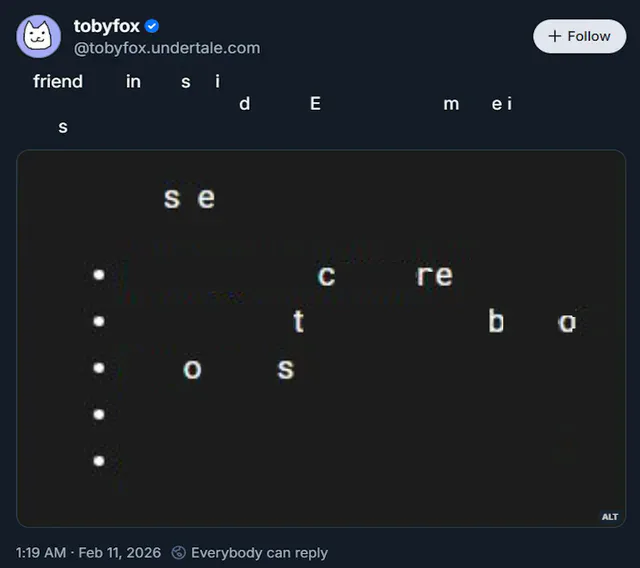Click the word "friend" in the post
Viewport: 640px width, 568px height.
click(x=58, y=82)
